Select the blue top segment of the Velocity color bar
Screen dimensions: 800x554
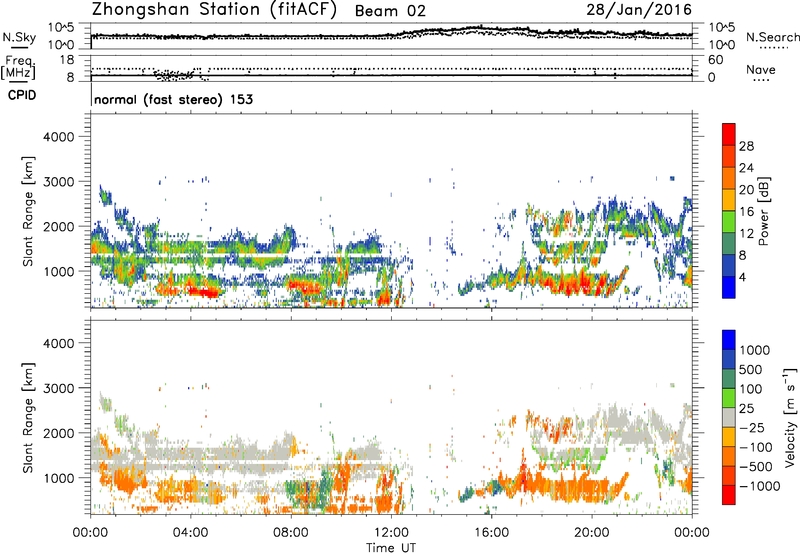pos(729,340)
